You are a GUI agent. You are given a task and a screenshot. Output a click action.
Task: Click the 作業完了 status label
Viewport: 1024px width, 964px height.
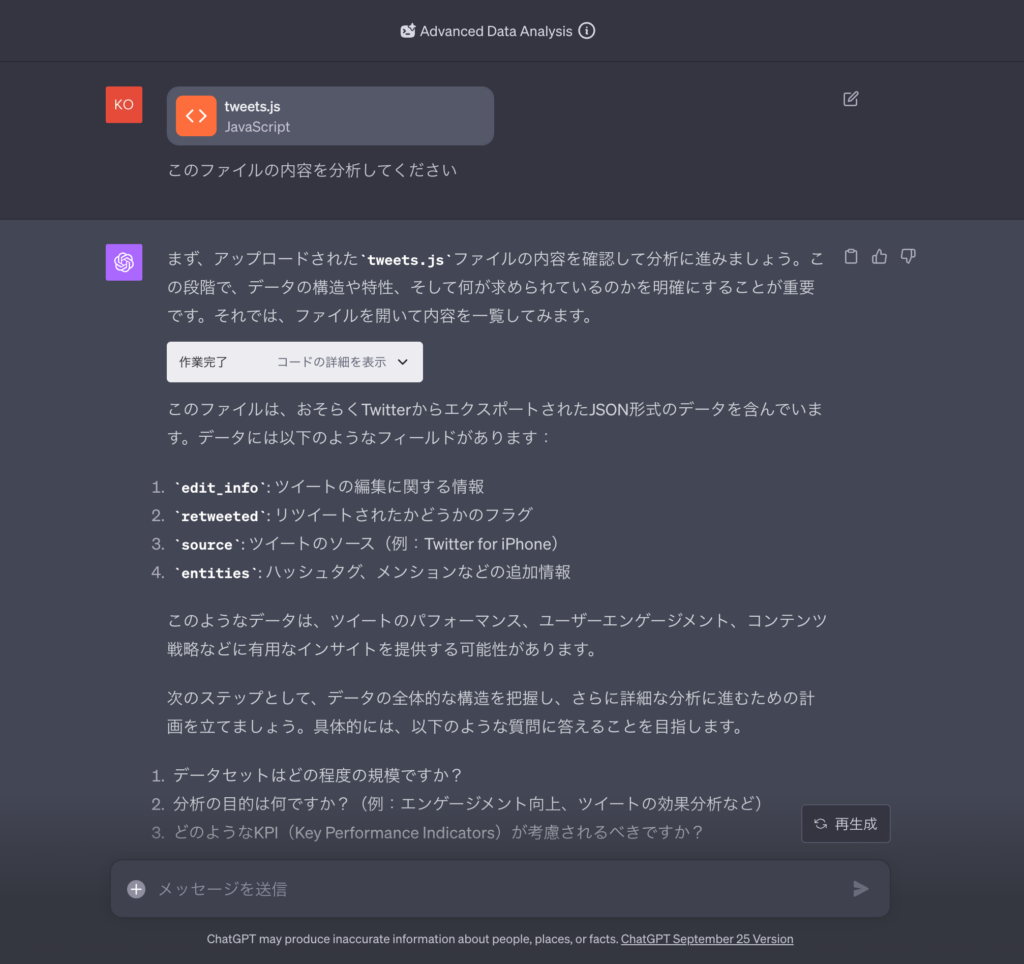click(x=203, y=362)
